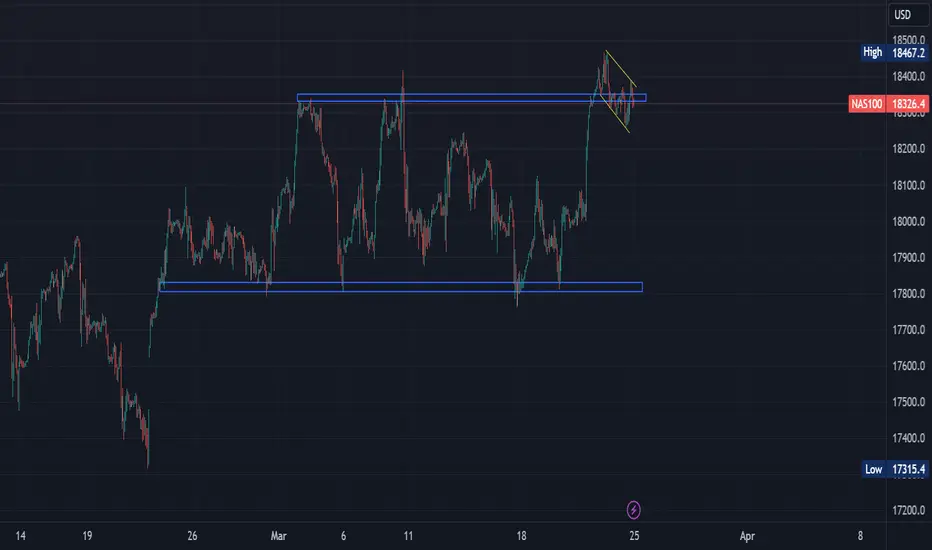The height and width of the screenshot is (550, 932).
Task: Click the 17700.0 price axis label
Action: (909, 329)
